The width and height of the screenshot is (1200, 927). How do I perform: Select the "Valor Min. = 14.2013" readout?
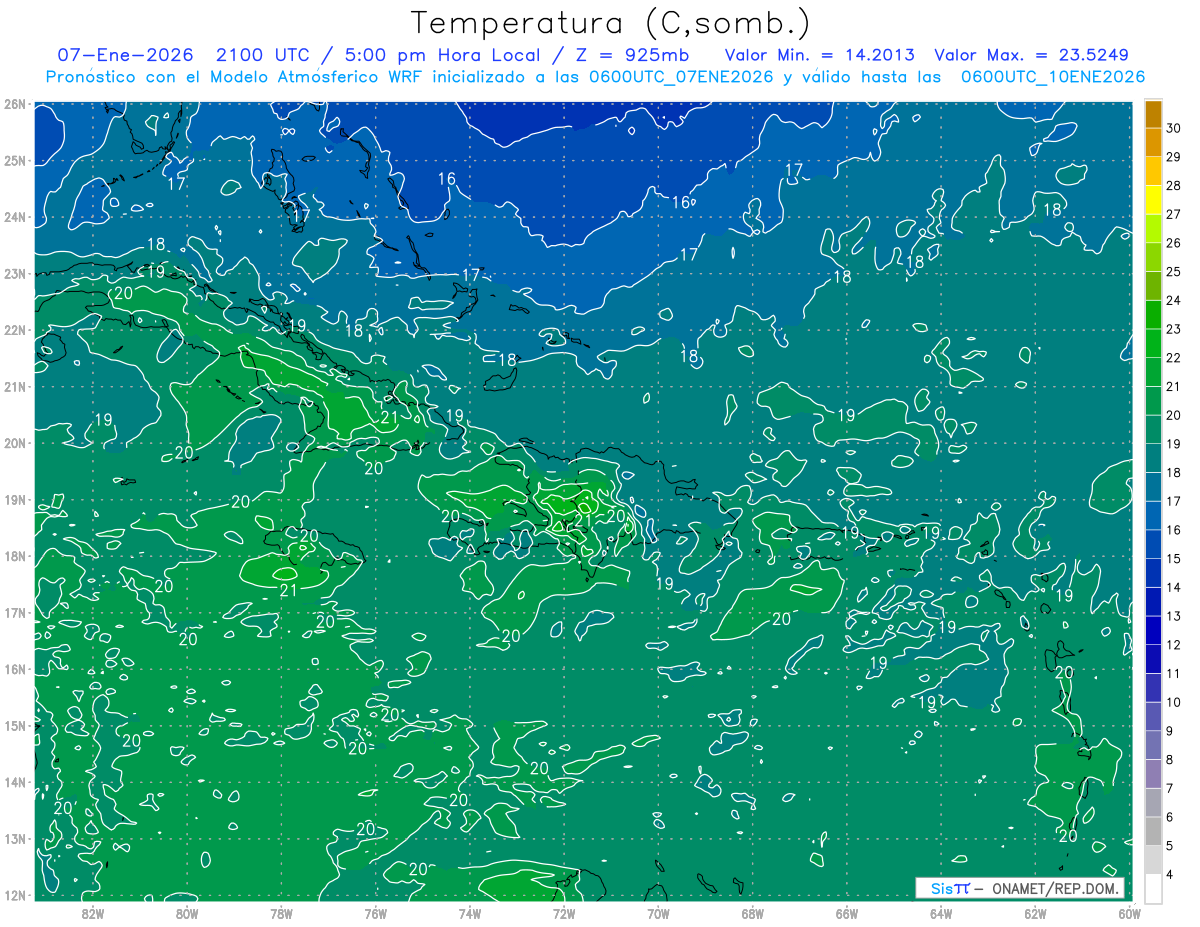[819, 55]
